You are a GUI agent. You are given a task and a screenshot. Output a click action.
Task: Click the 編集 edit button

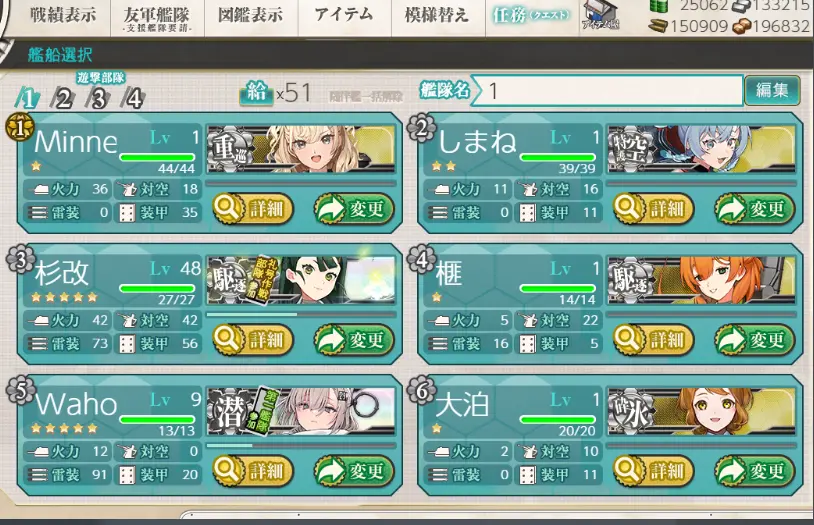(x=772, y=90)
